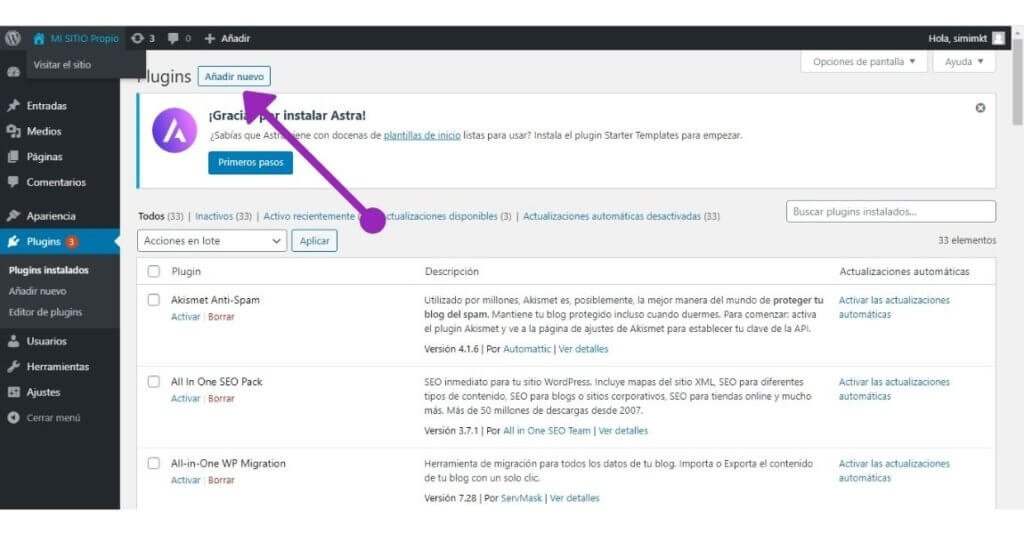Expand Opciones de pantalla
1024x534 pixels.
[863, 61]
